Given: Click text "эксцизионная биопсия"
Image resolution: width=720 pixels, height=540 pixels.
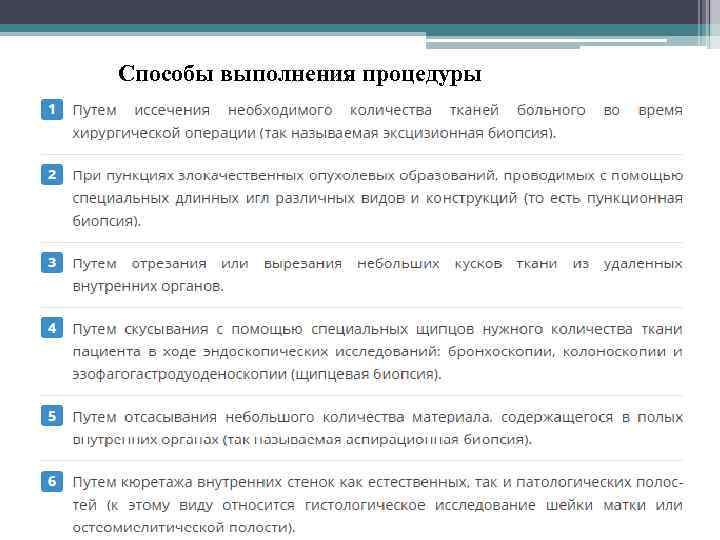Looking at the screenshot, I should [467, 134].
